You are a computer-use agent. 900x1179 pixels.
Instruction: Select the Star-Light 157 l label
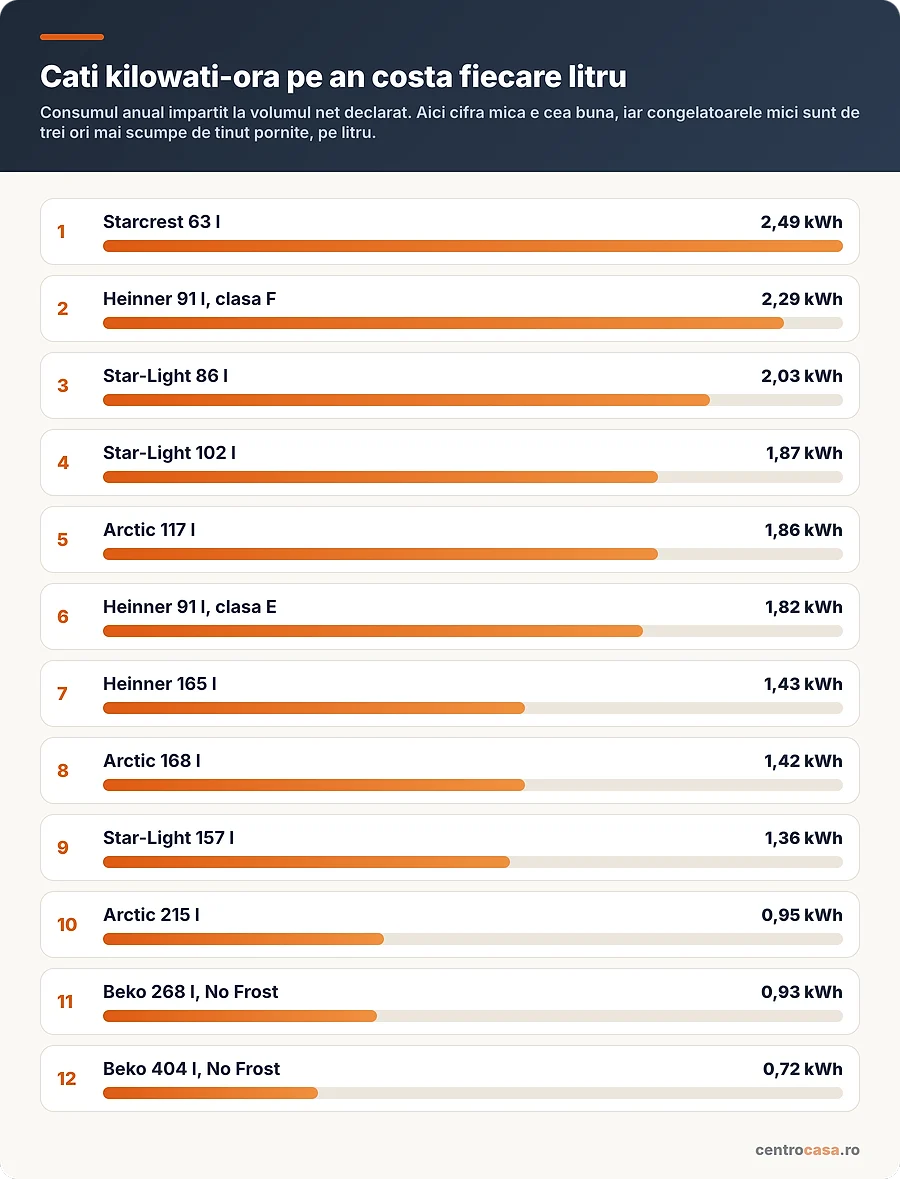click(168, 838)
